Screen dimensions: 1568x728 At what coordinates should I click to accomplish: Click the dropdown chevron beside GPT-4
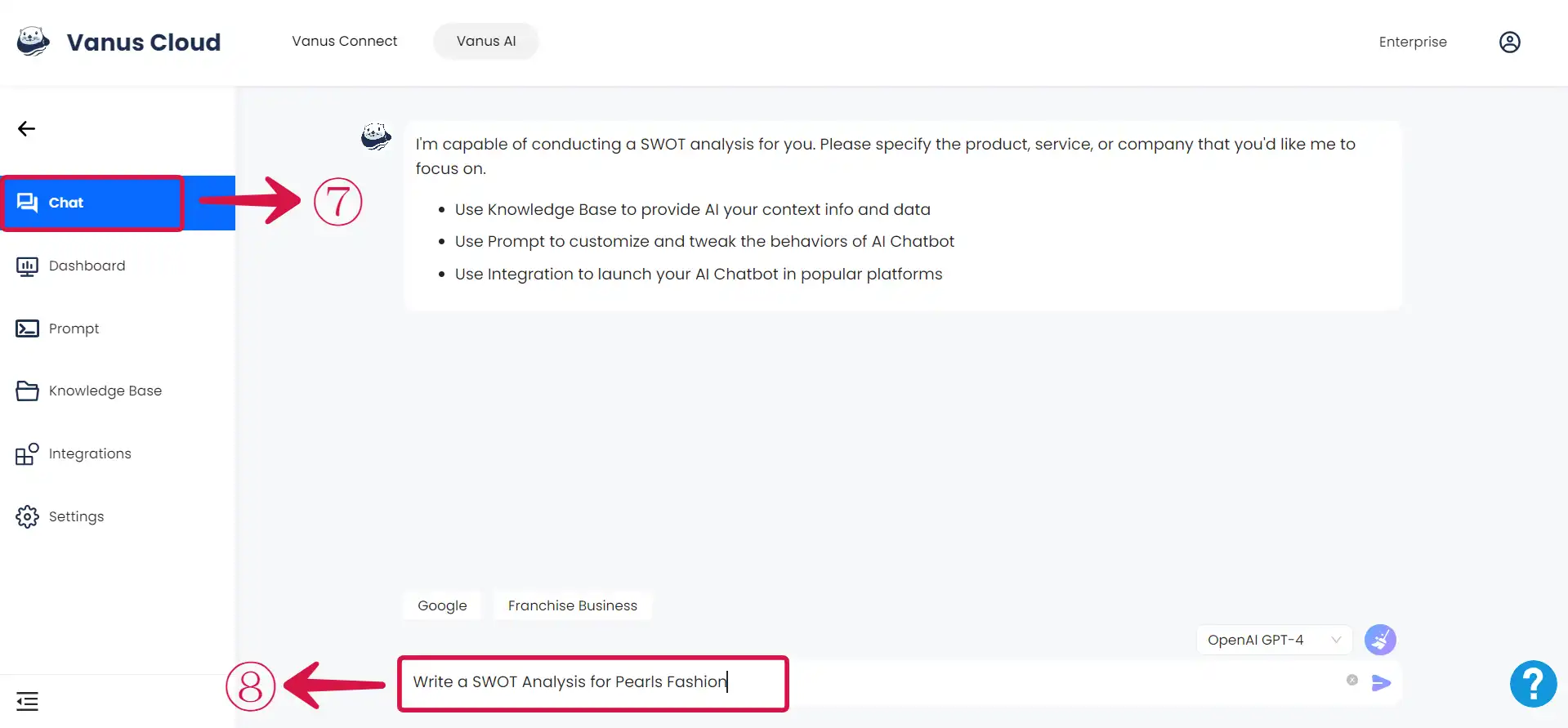coord(1336,640)
